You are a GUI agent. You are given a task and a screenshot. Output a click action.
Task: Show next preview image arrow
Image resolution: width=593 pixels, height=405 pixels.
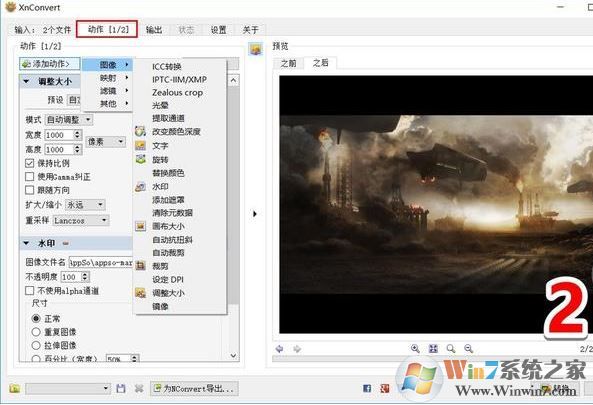(297, 349)
